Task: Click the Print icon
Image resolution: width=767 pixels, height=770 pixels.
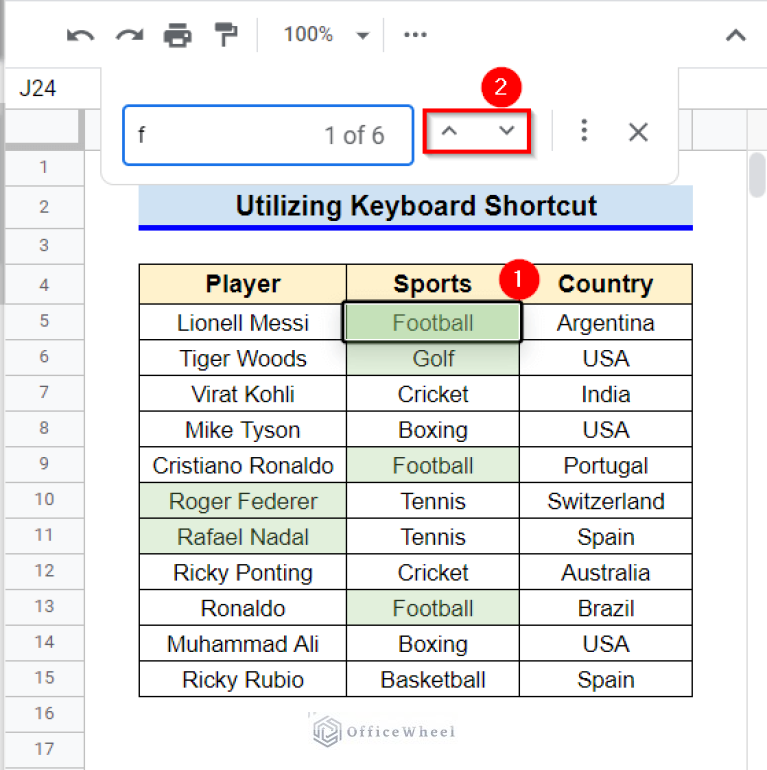Action: 177,35
